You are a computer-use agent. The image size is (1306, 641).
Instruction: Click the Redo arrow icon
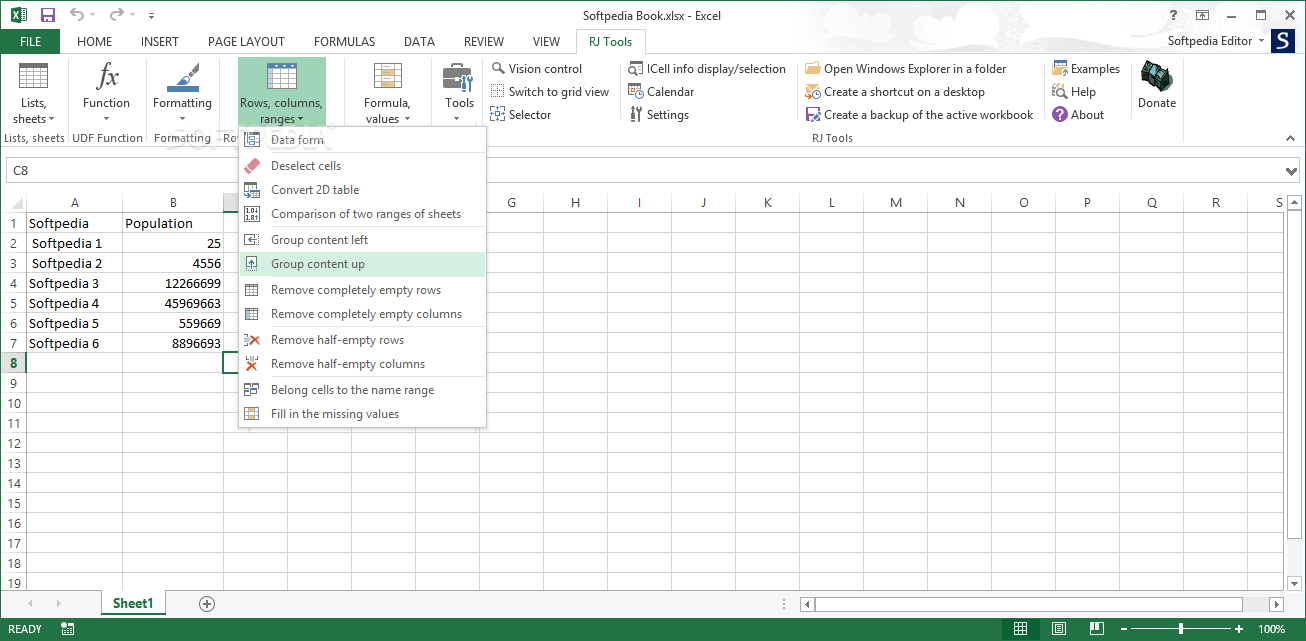[x=118, y=15]
